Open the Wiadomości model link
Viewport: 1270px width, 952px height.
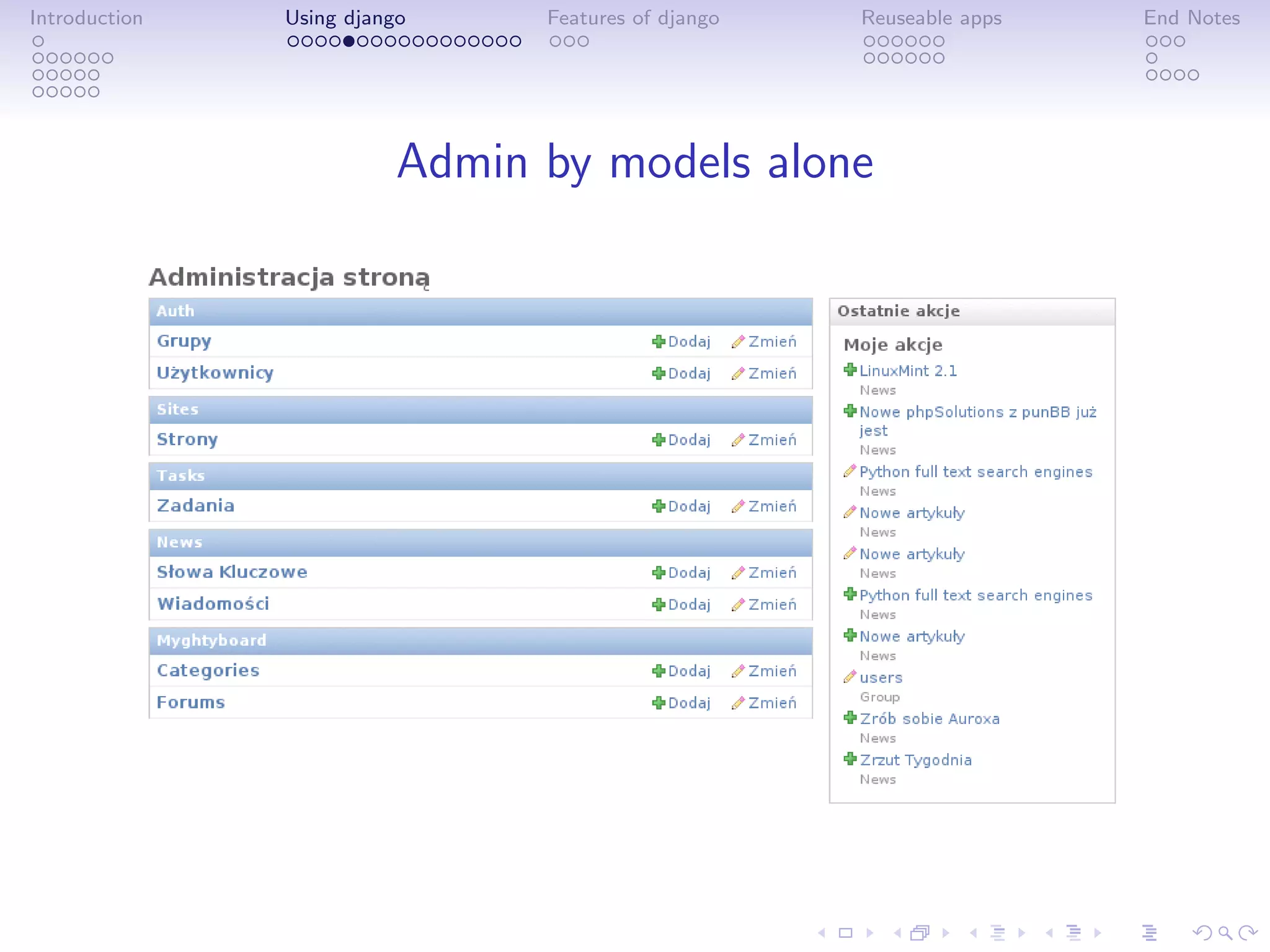point(213,604)
